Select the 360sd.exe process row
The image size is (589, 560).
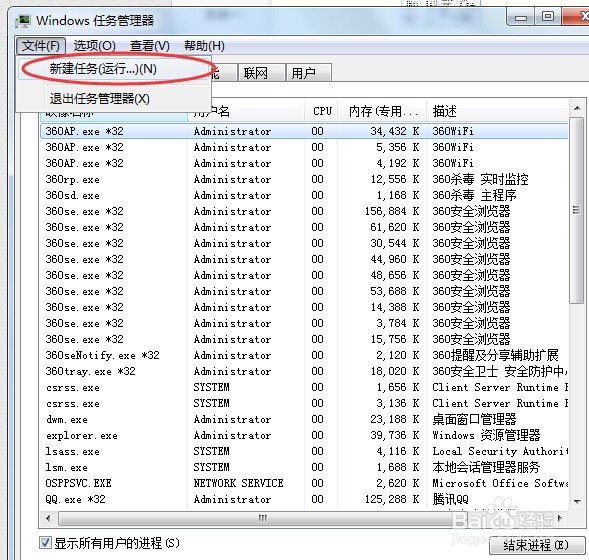point(304,195)
